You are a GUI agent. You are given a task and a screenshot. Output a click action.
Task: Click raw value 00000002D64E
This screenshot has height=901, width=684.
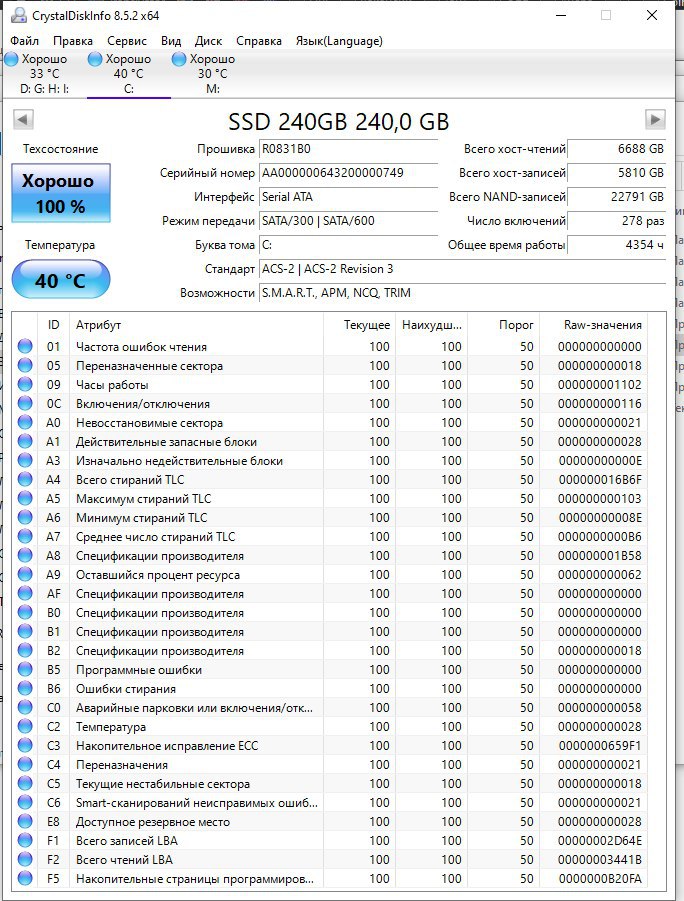(x=600, y=841)
